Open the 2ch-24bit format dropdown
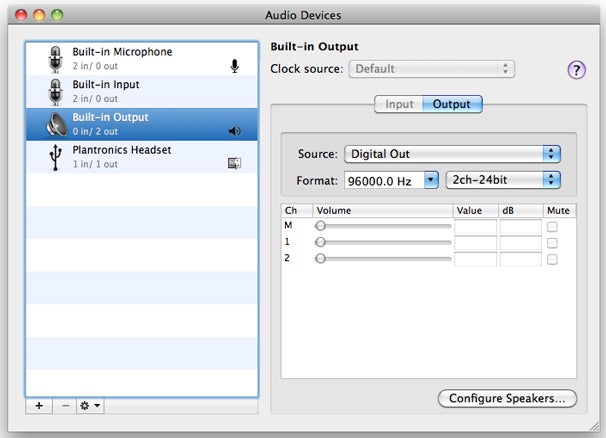The width and height of the screenshot is (606, 438). [503, 180]
